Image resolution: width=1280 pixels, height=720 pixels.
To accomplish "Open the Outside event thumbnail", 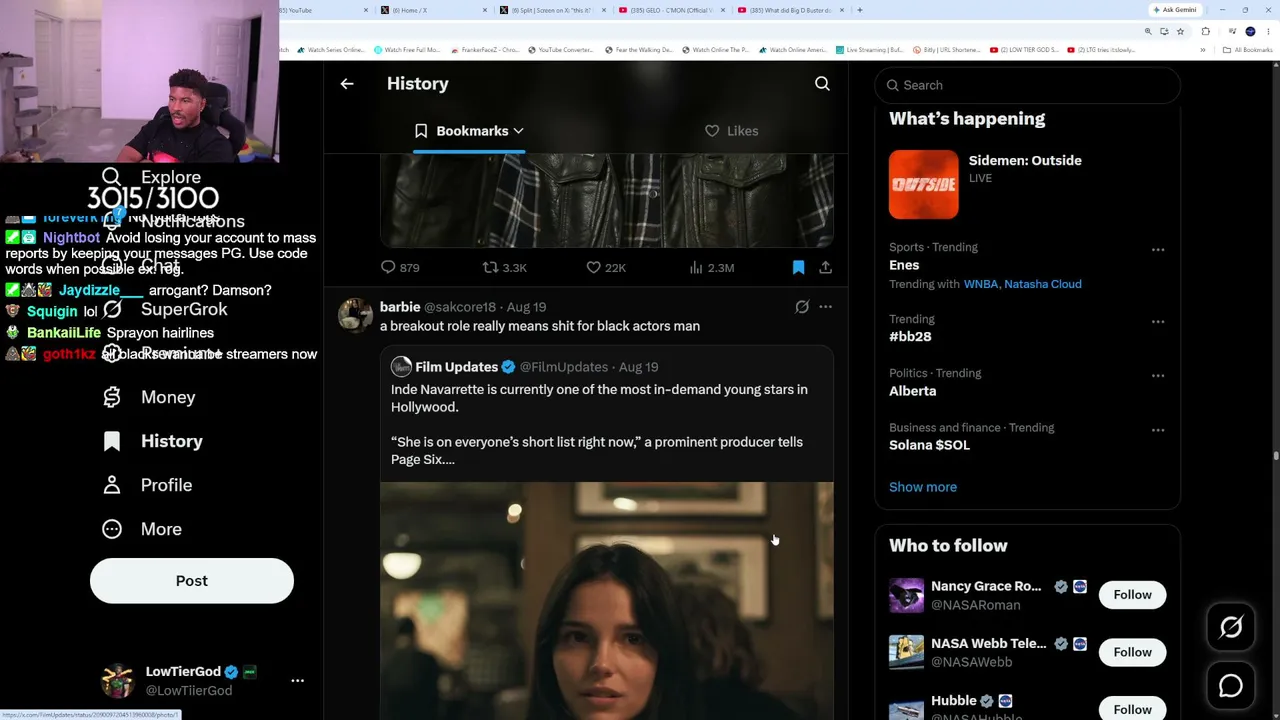I will [923, 184].
